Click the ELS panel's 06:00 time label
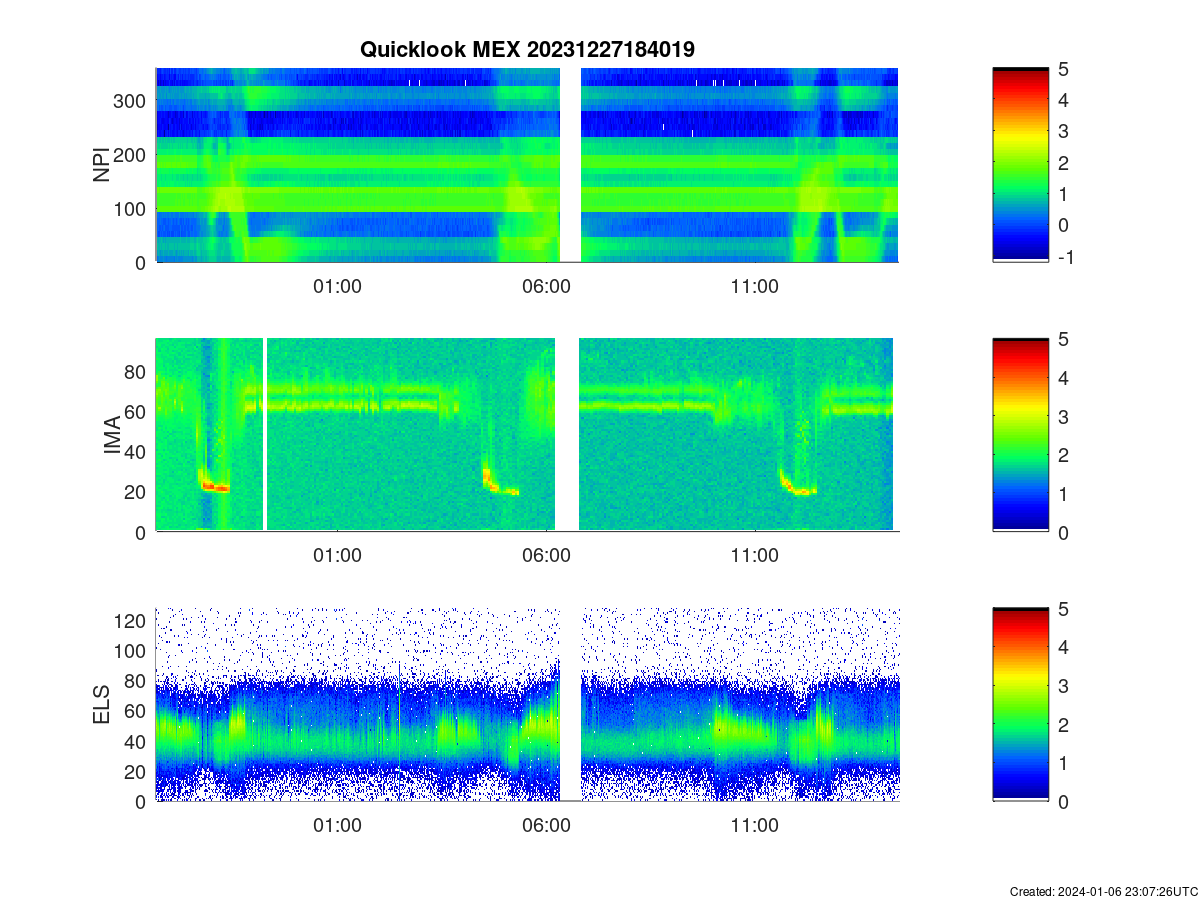Image resolution: width=1200 pixels, height=900 pixels. tap(546, 825)
